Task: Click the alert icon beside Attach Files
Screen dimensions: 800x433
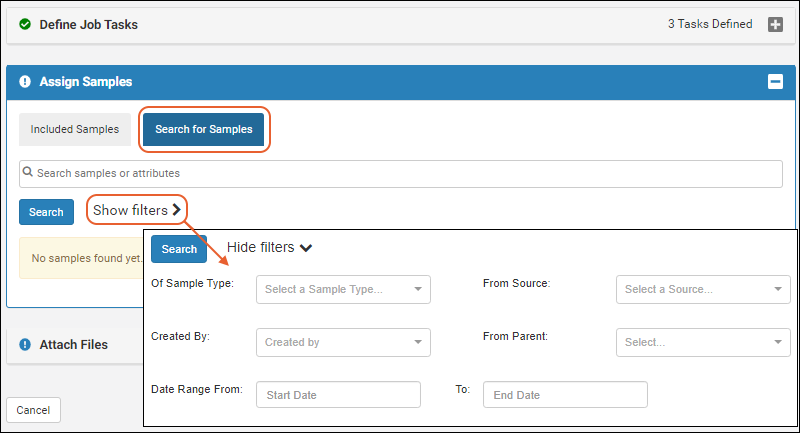Action: click(25, 345)
